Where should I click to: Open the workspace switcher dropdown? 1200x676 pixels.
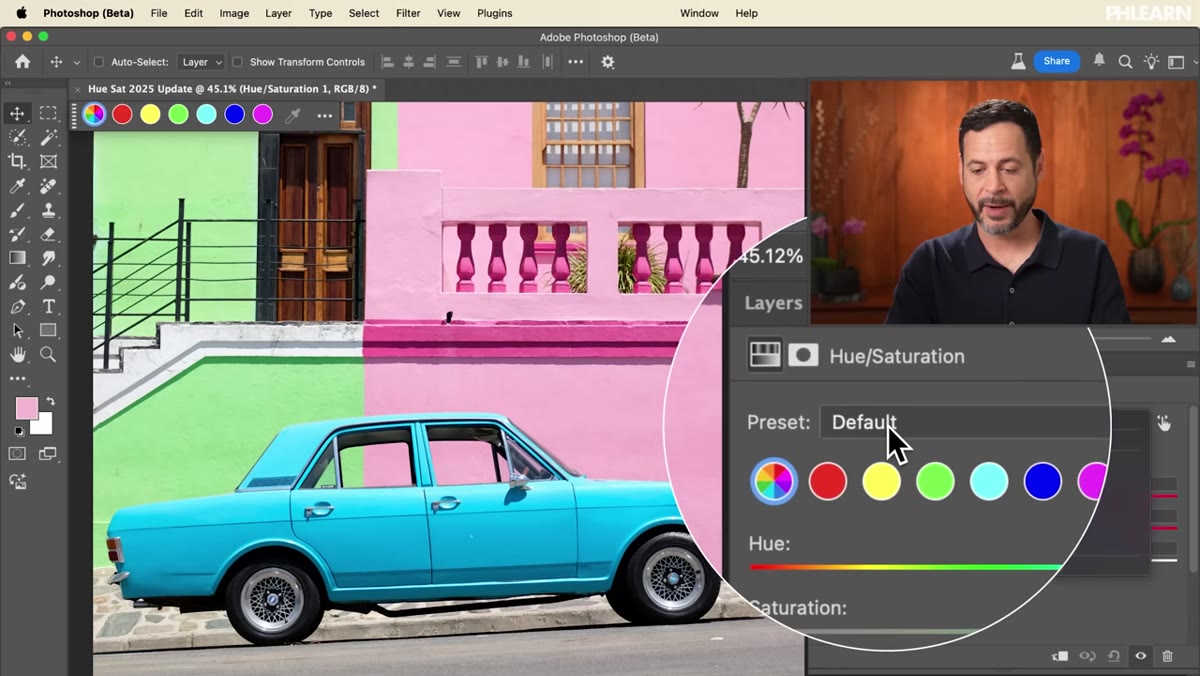1177,62
